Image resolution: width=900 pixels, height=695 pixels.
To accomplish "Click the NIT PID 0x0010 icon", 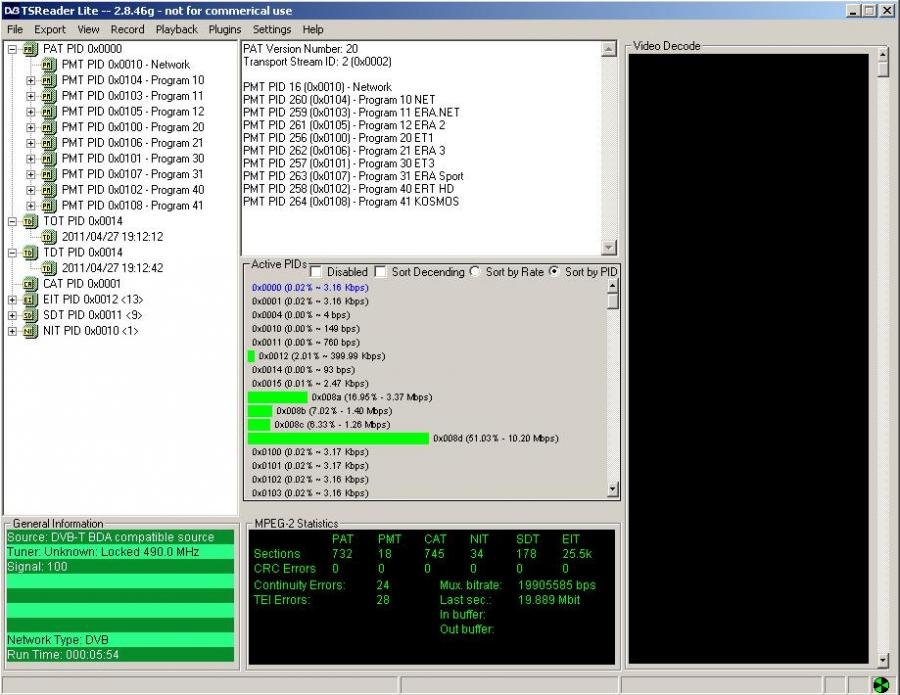I will (x=30, y=331).
